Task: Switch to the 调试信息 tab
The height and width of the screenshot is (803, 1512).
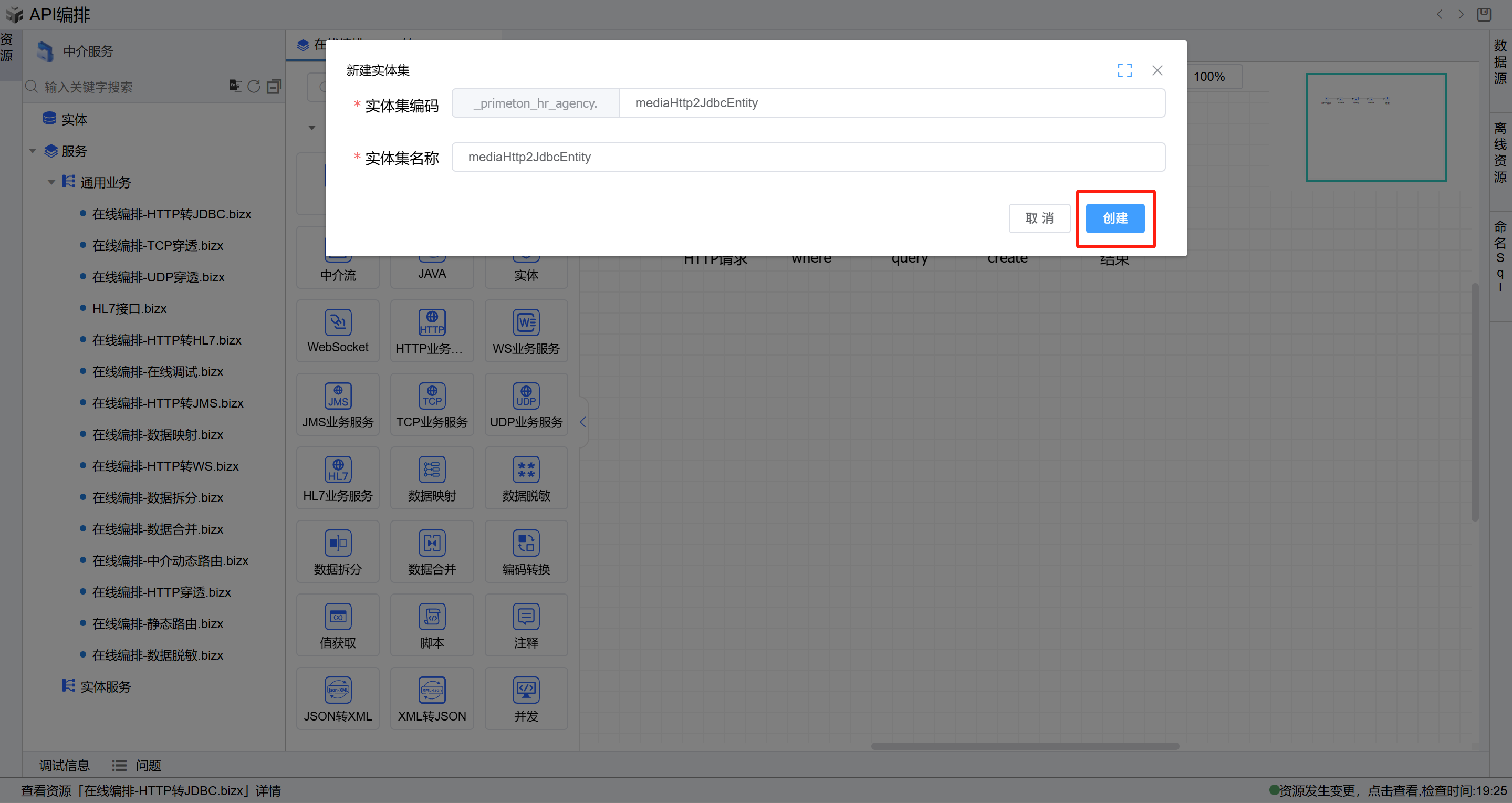Action: pyautogui.click(x=64, y=765)
